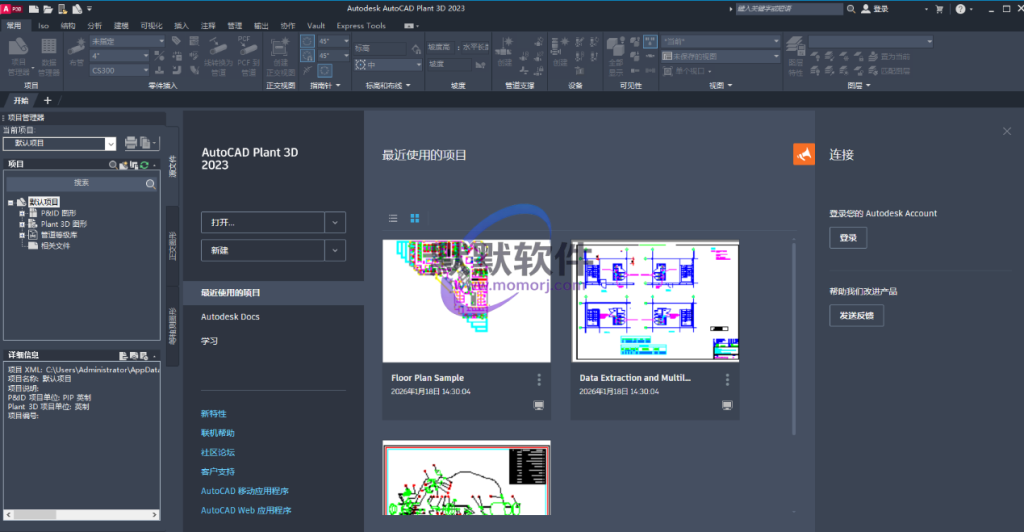Screen dimensions: 1024x532
Task: Expand the P&ID 图形 tree node
Action: pyautogui.click(x=20, y=213)
